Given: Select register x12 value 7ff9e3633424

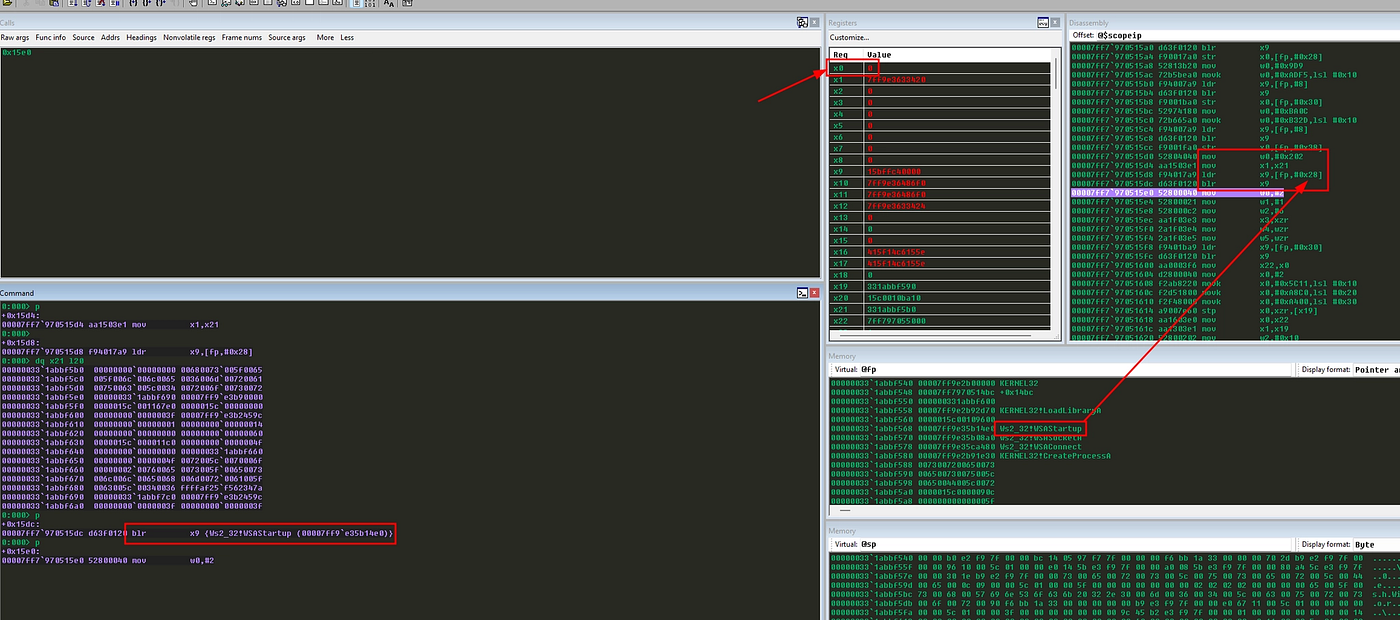Looking at the screenshot, I should coord(895,205).
